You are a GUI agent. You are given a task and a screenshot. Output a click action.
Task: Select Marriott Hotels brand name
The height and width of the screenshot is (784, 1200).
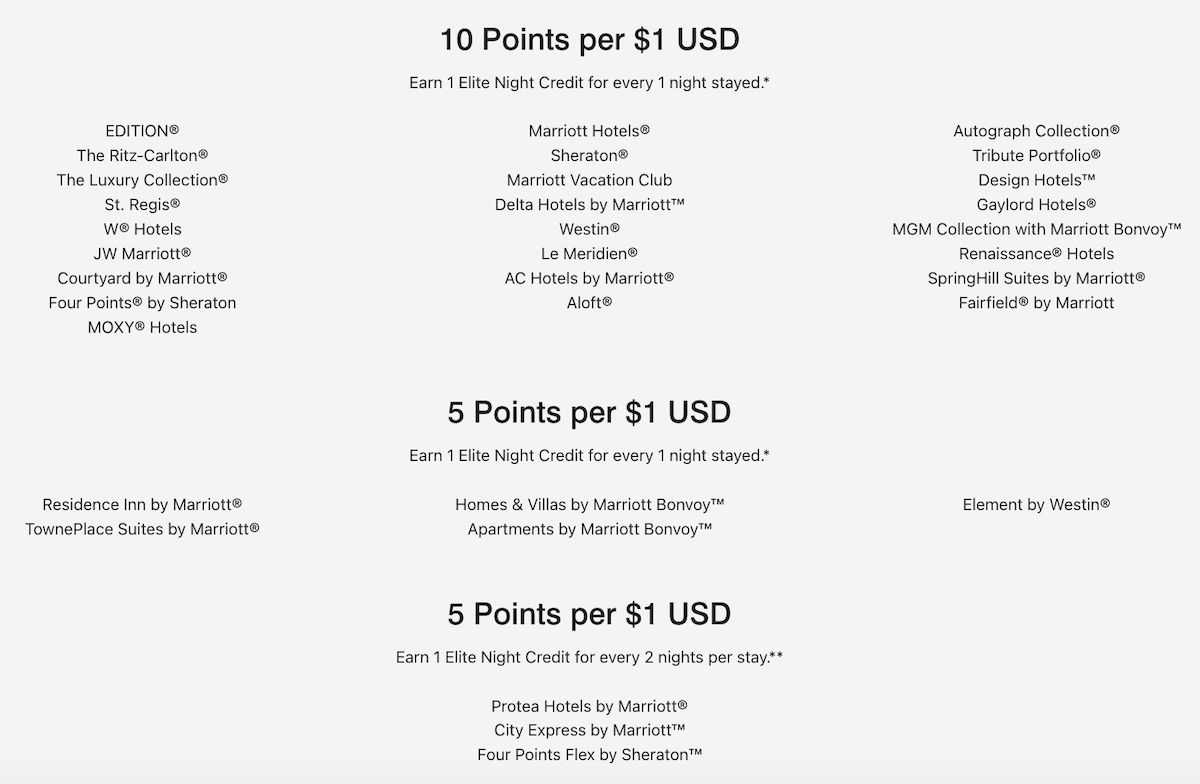pos(589,131)
